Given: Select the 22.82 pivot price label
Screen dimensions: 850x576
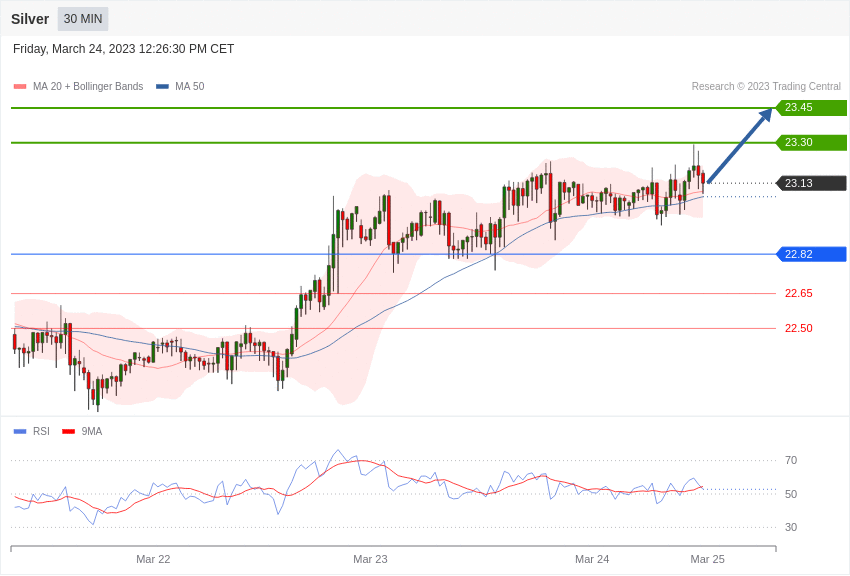Looking at the screenshot, I should (x=811, y=254).
